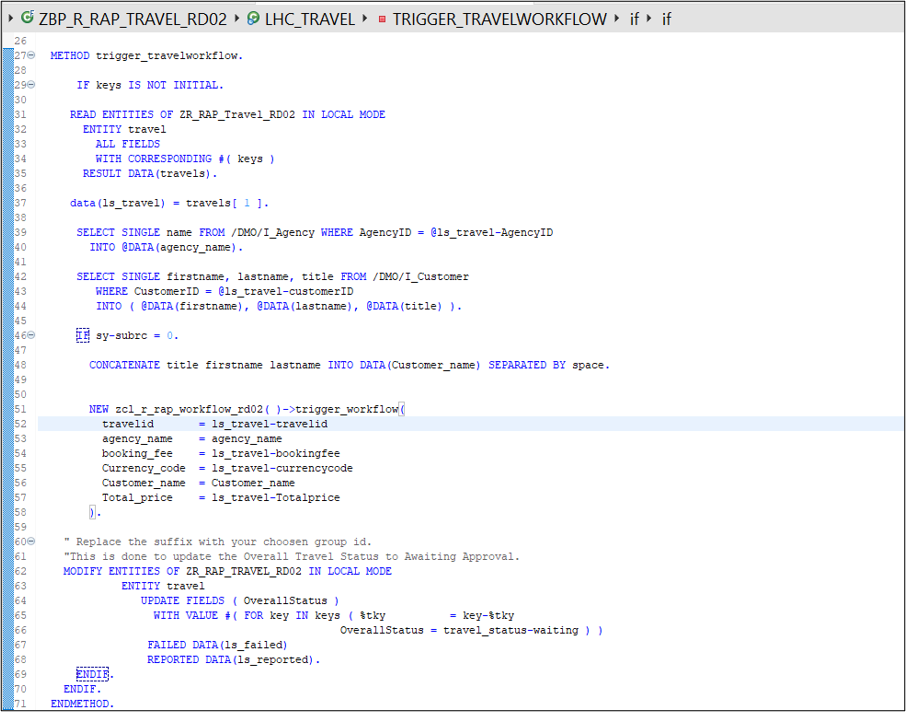This screenshot has height=712, width=906.
Task: Collapse the METHOD fold at line 27
Action: [31, 55]
